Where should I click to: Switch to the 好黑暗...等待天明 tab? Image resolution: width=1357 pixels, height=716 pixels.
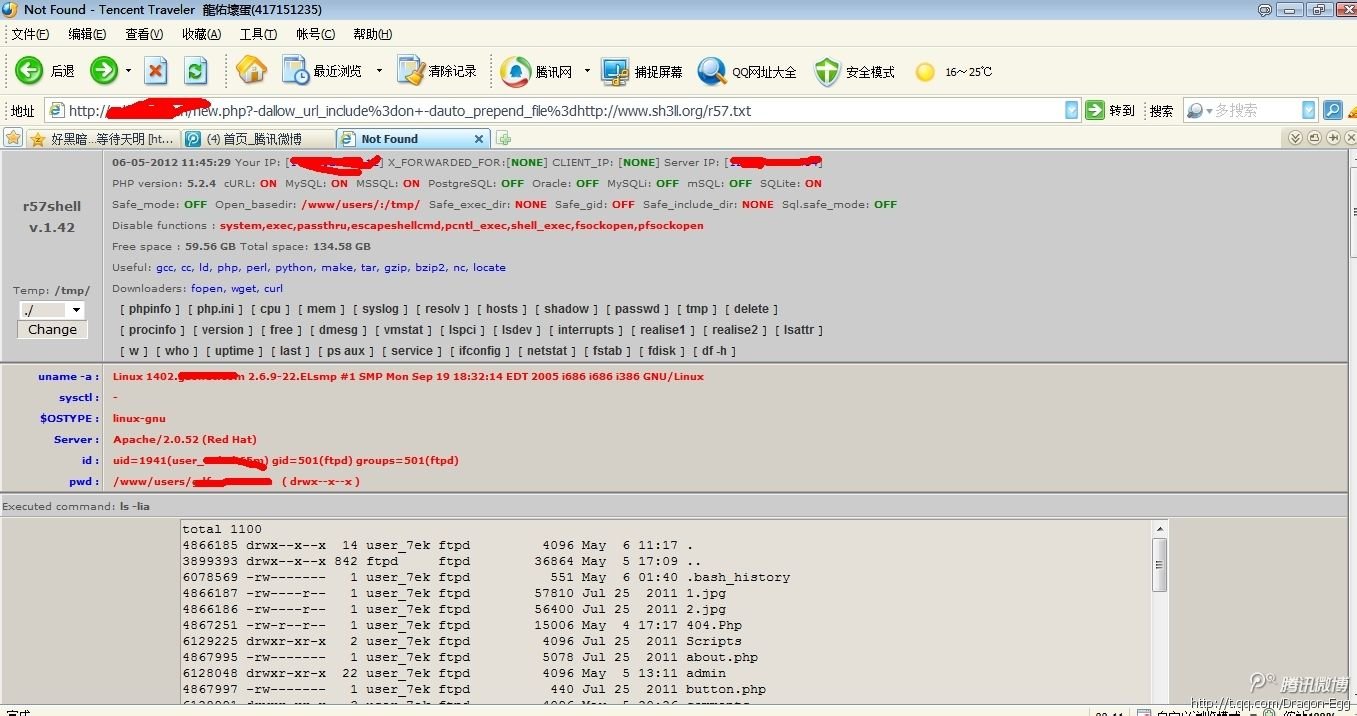[x=103, y=139]
